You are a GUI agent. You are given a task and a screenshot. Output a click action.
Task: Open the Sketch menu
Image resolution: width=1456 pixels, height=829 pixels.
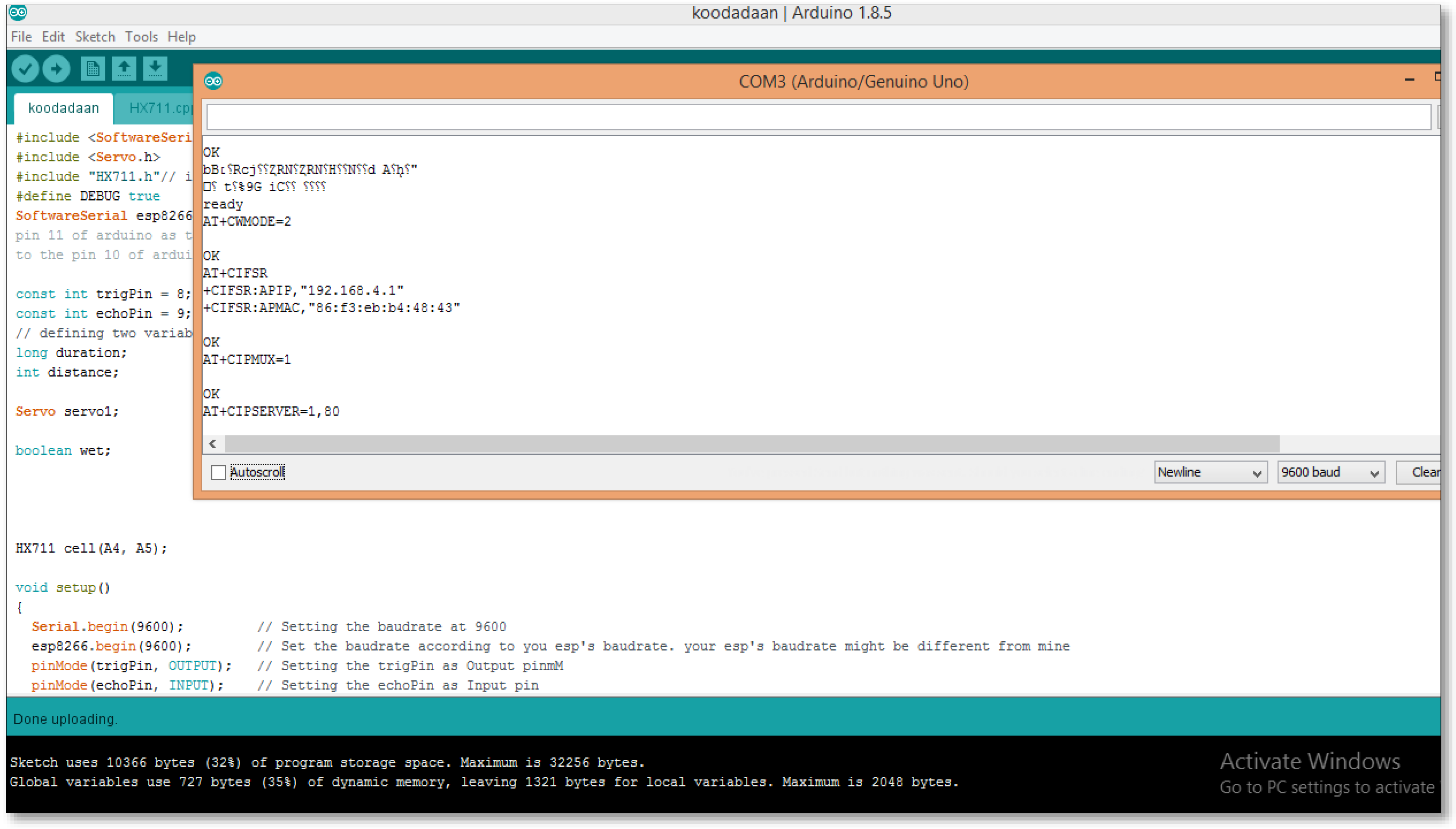pos(94,37)
